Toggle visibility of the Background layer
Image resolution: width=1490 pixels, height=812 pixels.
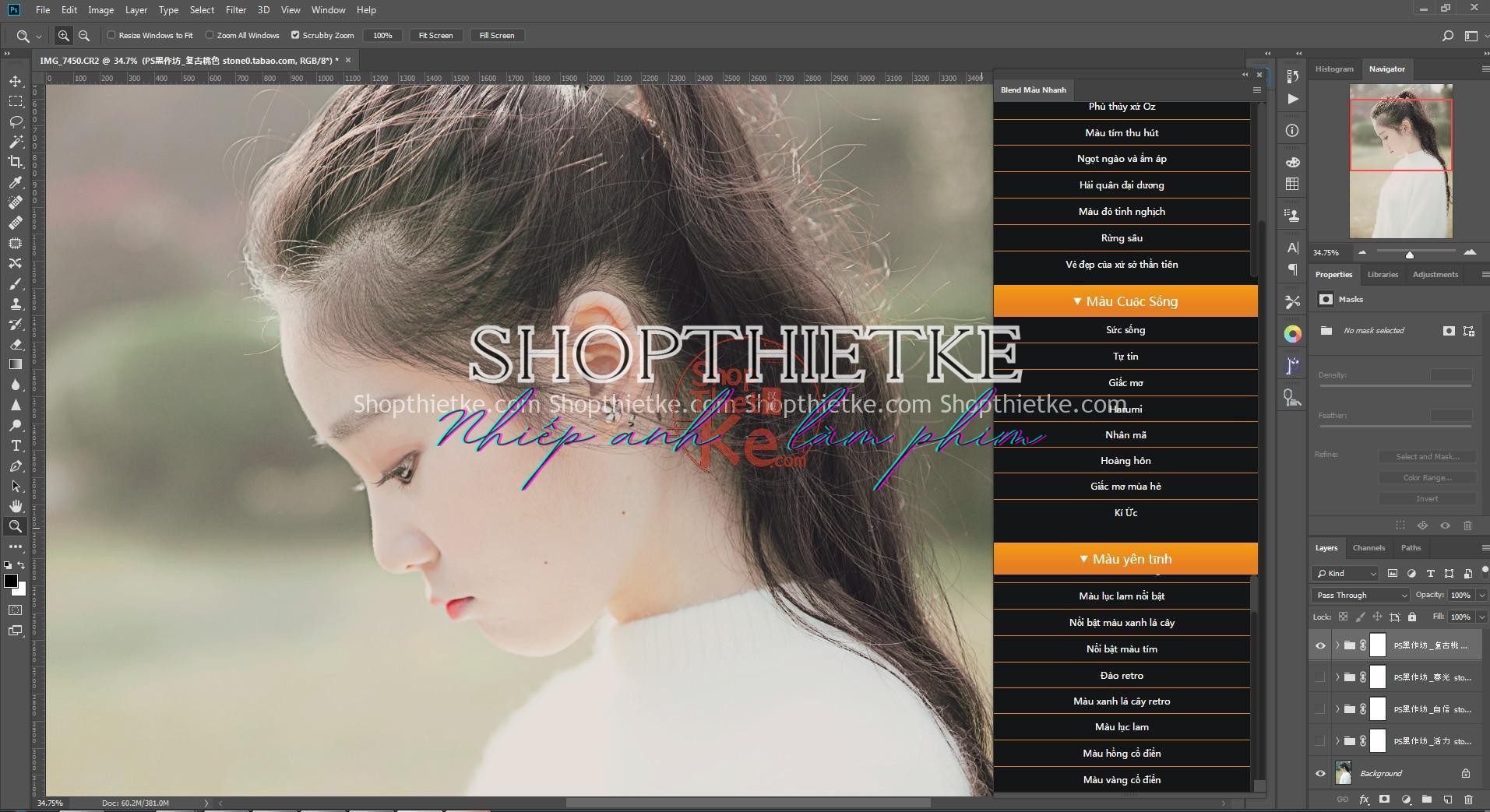click(1319, 773)
